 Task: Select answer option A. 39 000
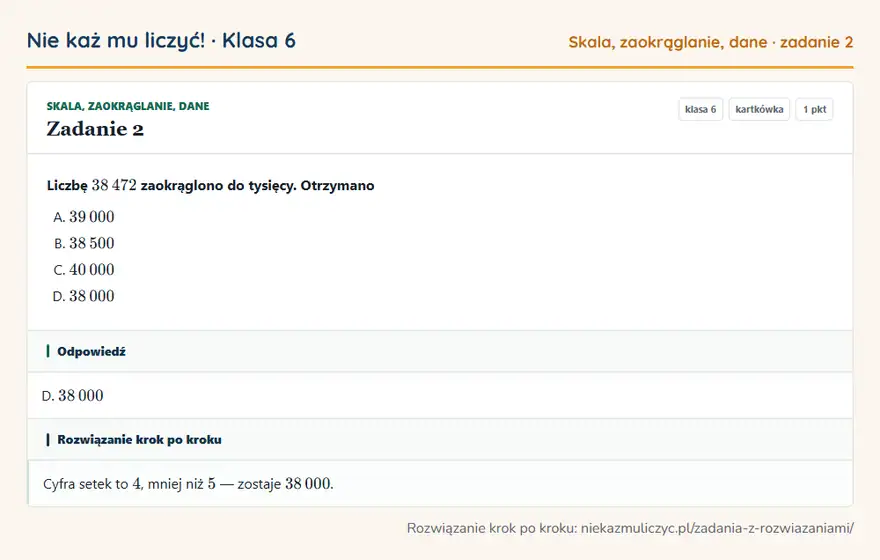click(x=84, y=217)
